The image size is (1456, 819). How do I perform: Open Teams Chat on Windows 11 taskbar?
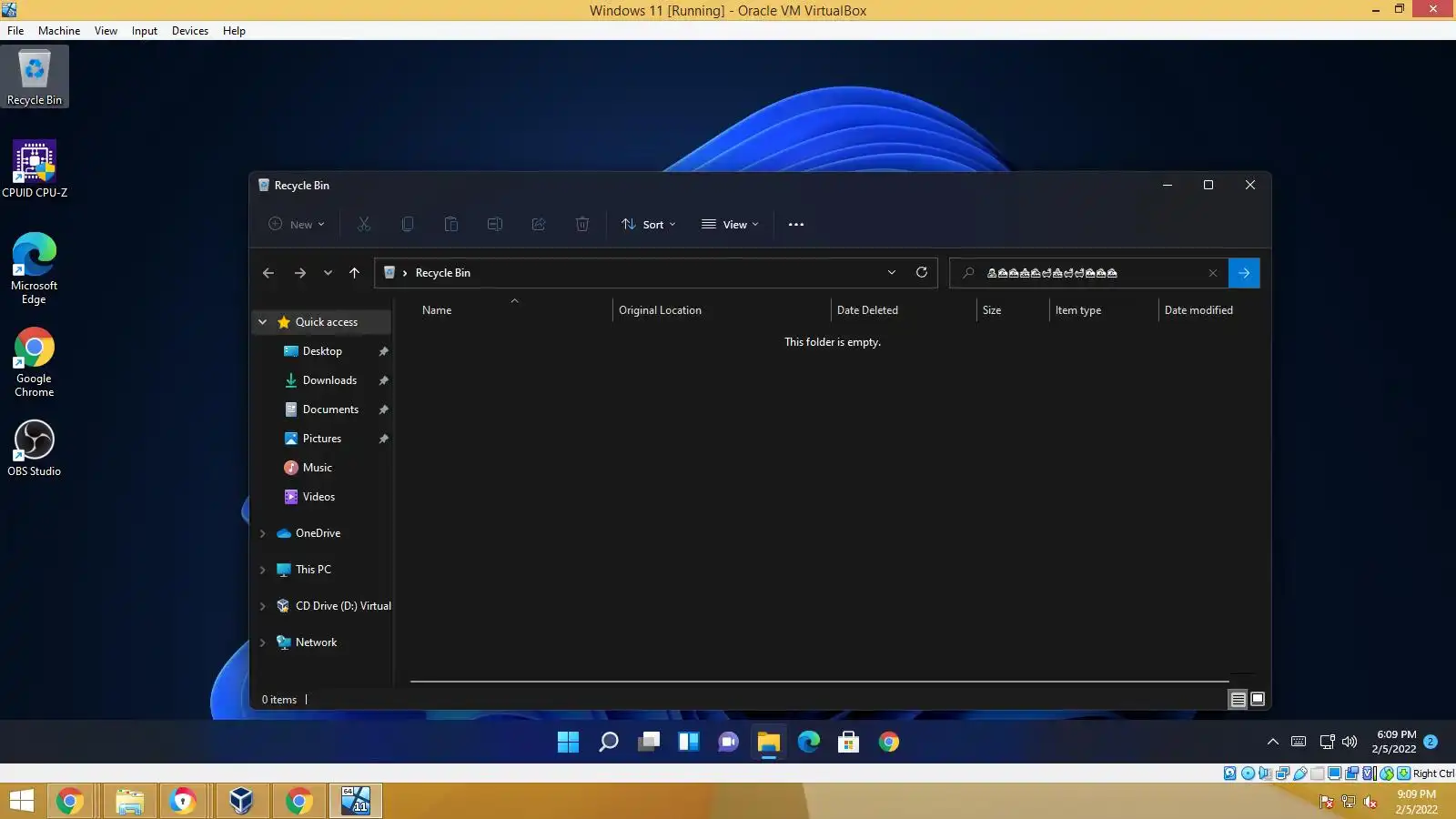point(729,743)
